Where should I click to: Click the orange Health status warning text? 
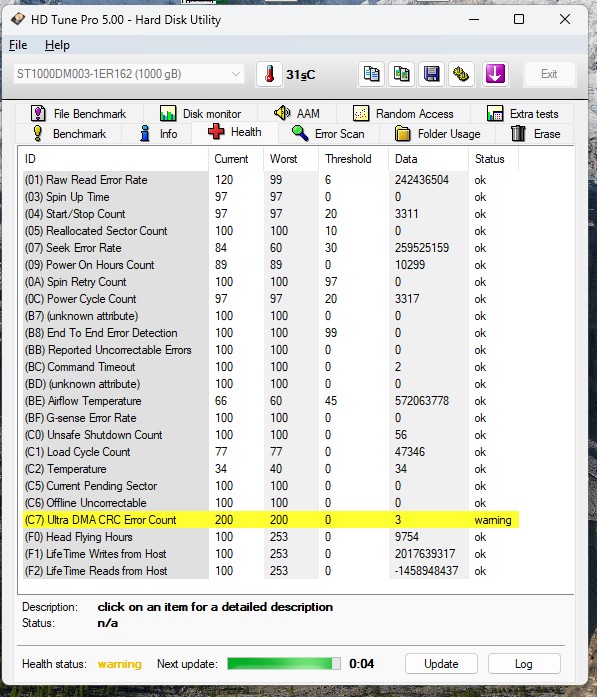point(120,664)
